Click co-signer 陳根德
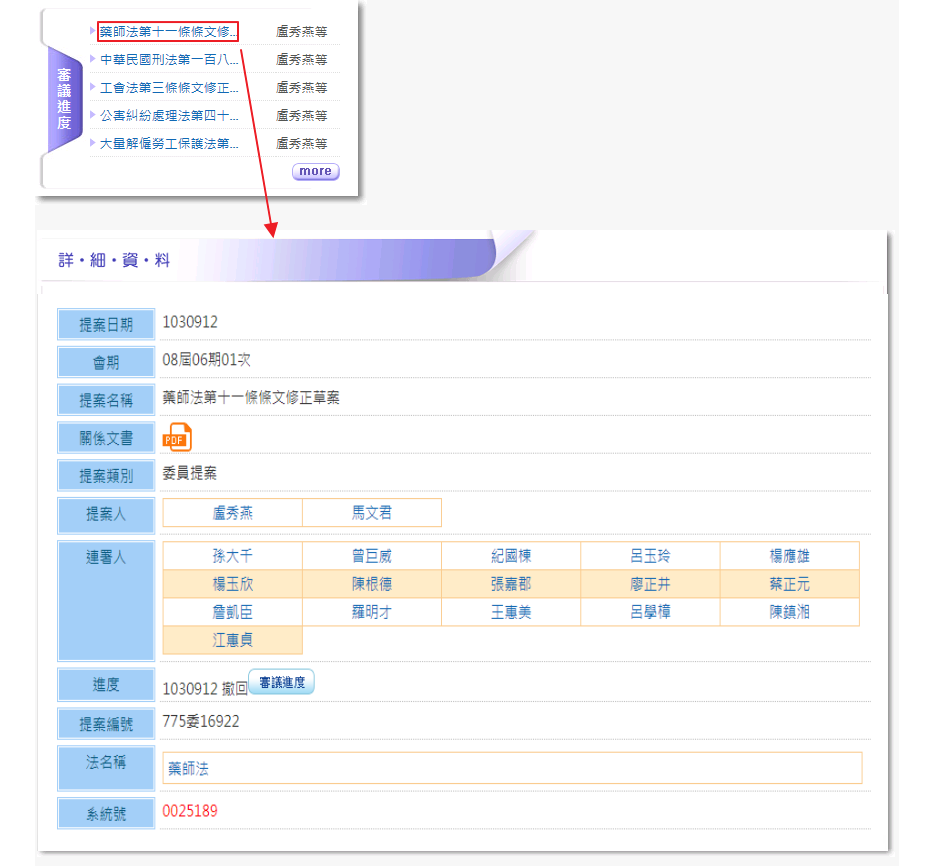Viewport: 935px width, 866px height. [371, 584]
